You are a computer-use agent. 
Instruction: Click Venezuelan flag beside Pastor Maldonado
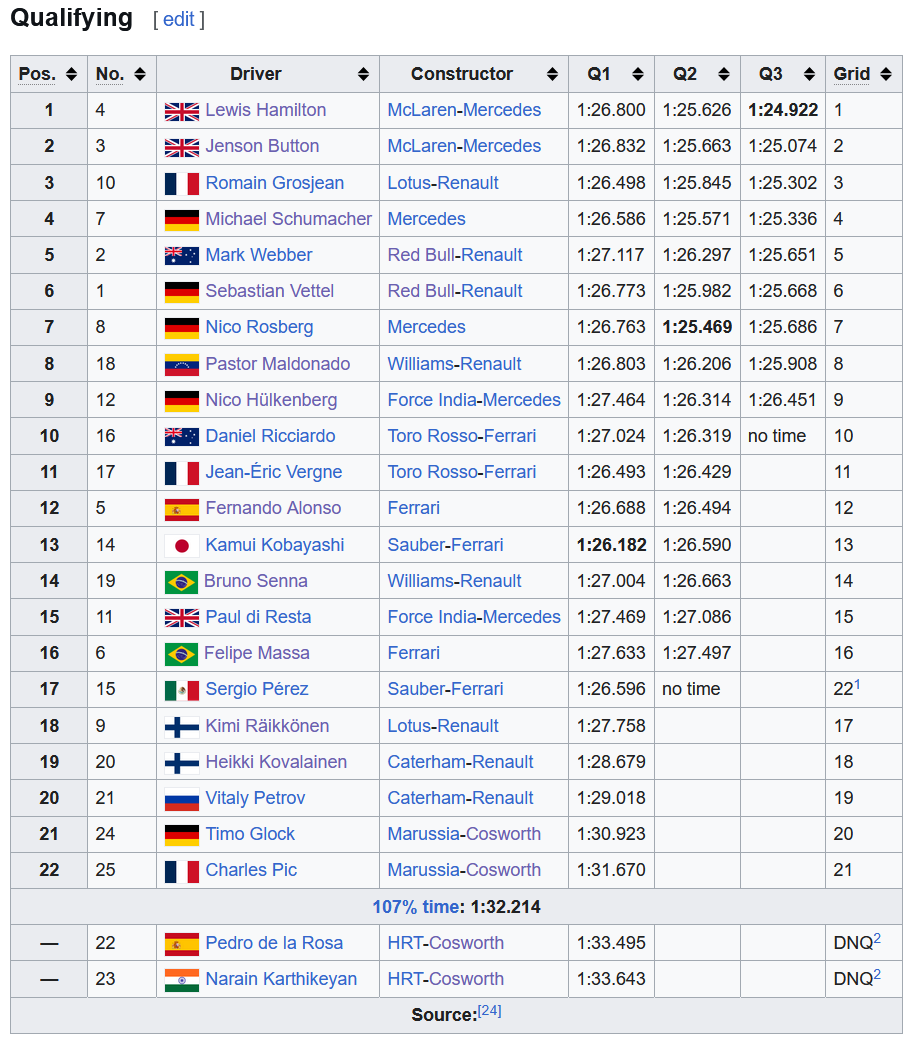(x=182, y=365)
